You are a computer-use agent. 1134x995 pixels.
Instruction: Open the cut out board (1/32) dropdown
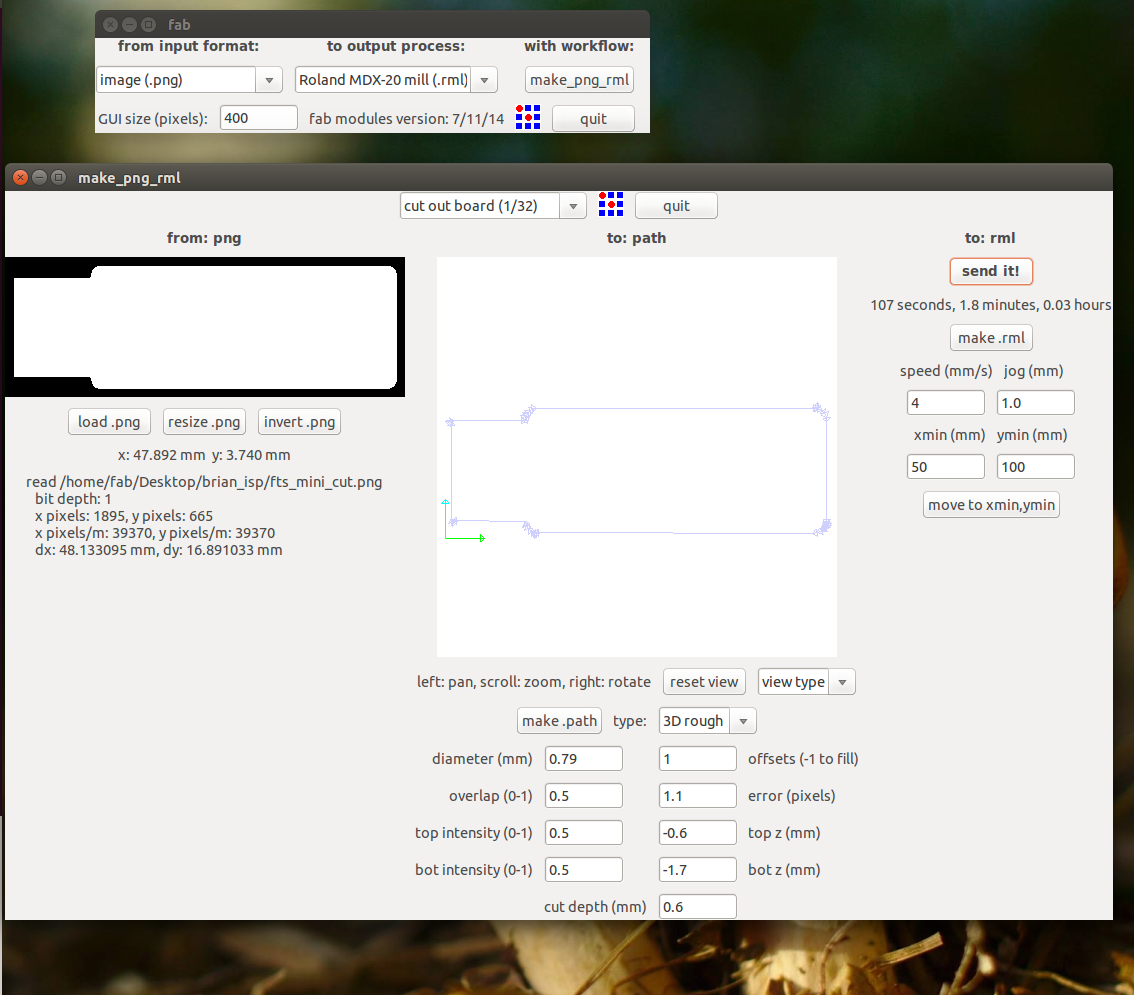tap(492, 206)
